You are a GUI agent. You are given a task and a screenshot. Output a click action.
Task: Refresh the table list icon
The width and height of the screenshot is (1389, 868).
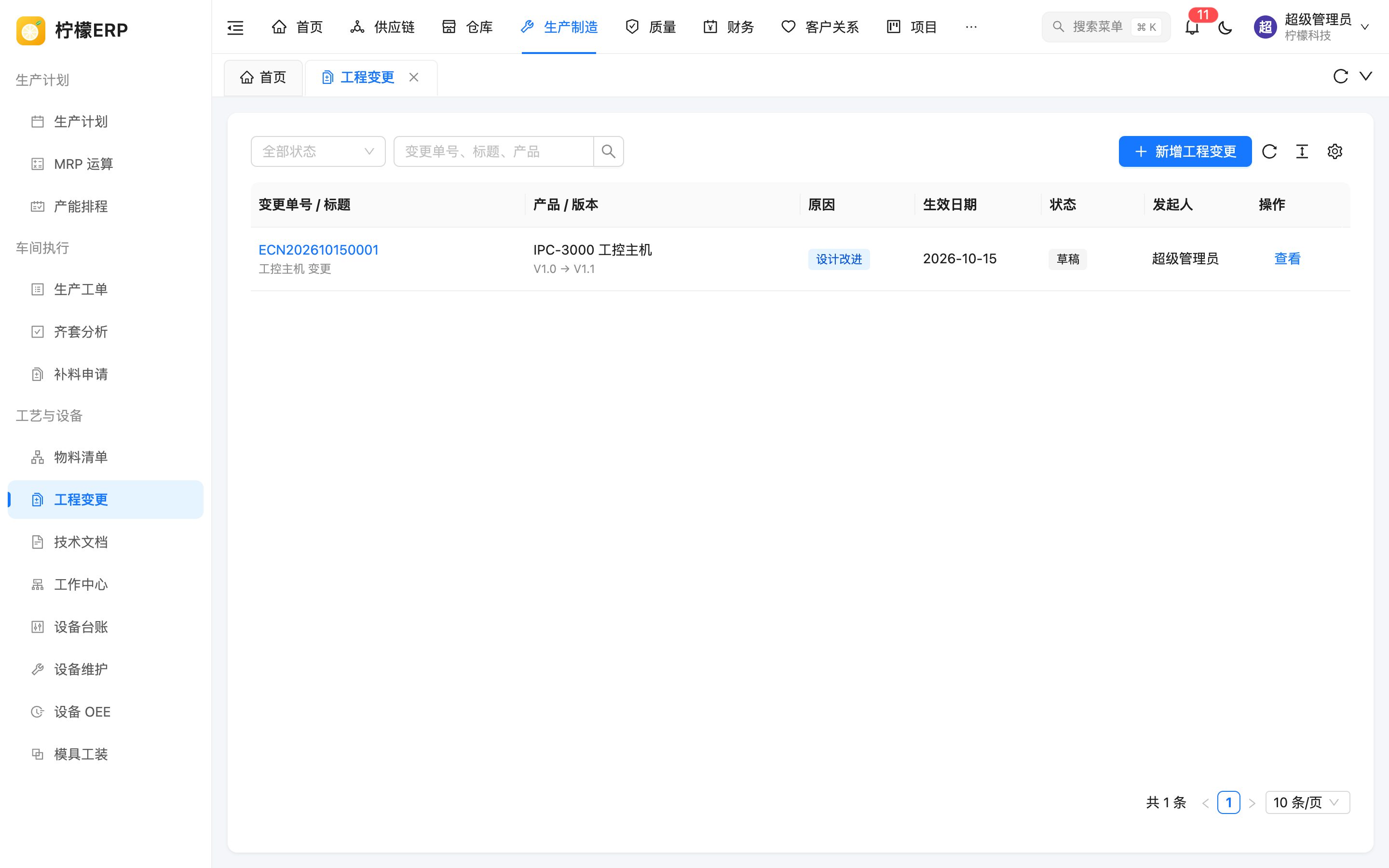pyautogui.click(x=1269, y=151)
